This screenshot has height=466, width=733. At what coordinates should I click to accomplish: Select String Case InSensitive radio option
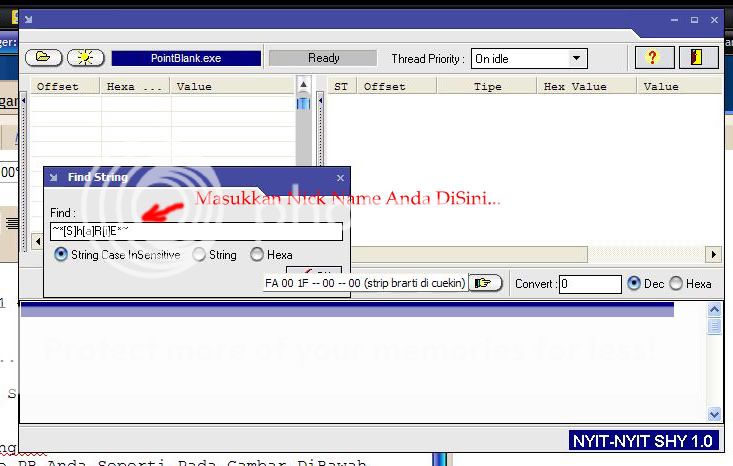coord(62,255)
